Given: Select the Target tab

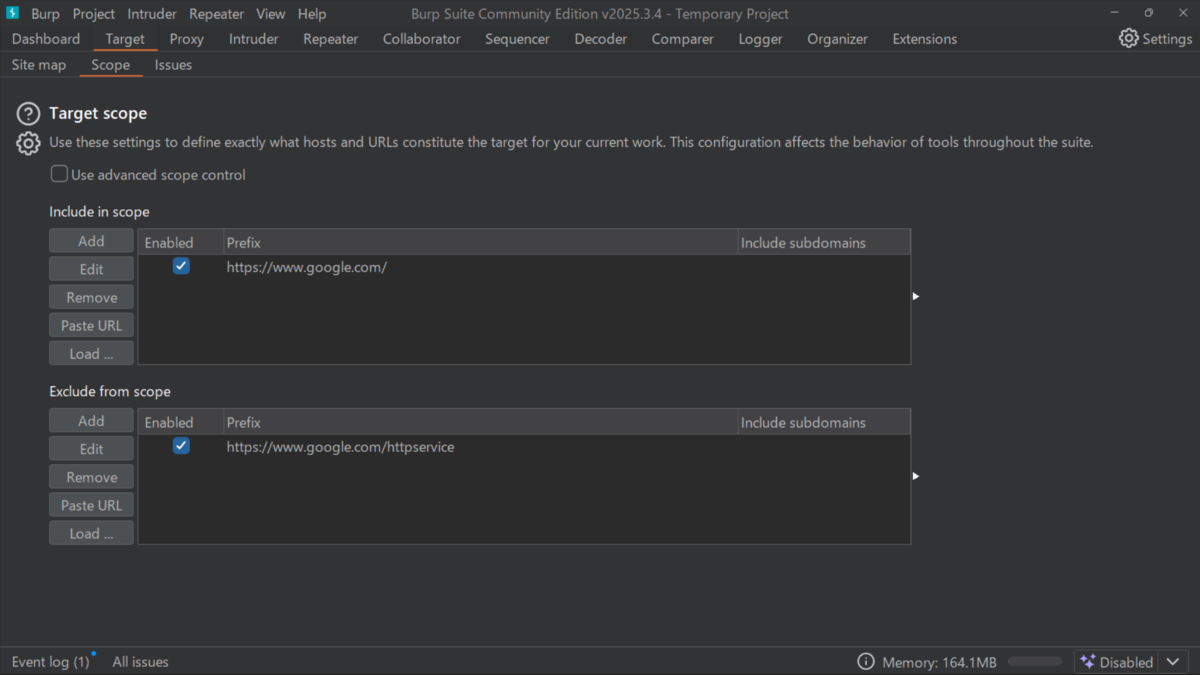Looking at the screenshot, I should (x=125, y=39).
